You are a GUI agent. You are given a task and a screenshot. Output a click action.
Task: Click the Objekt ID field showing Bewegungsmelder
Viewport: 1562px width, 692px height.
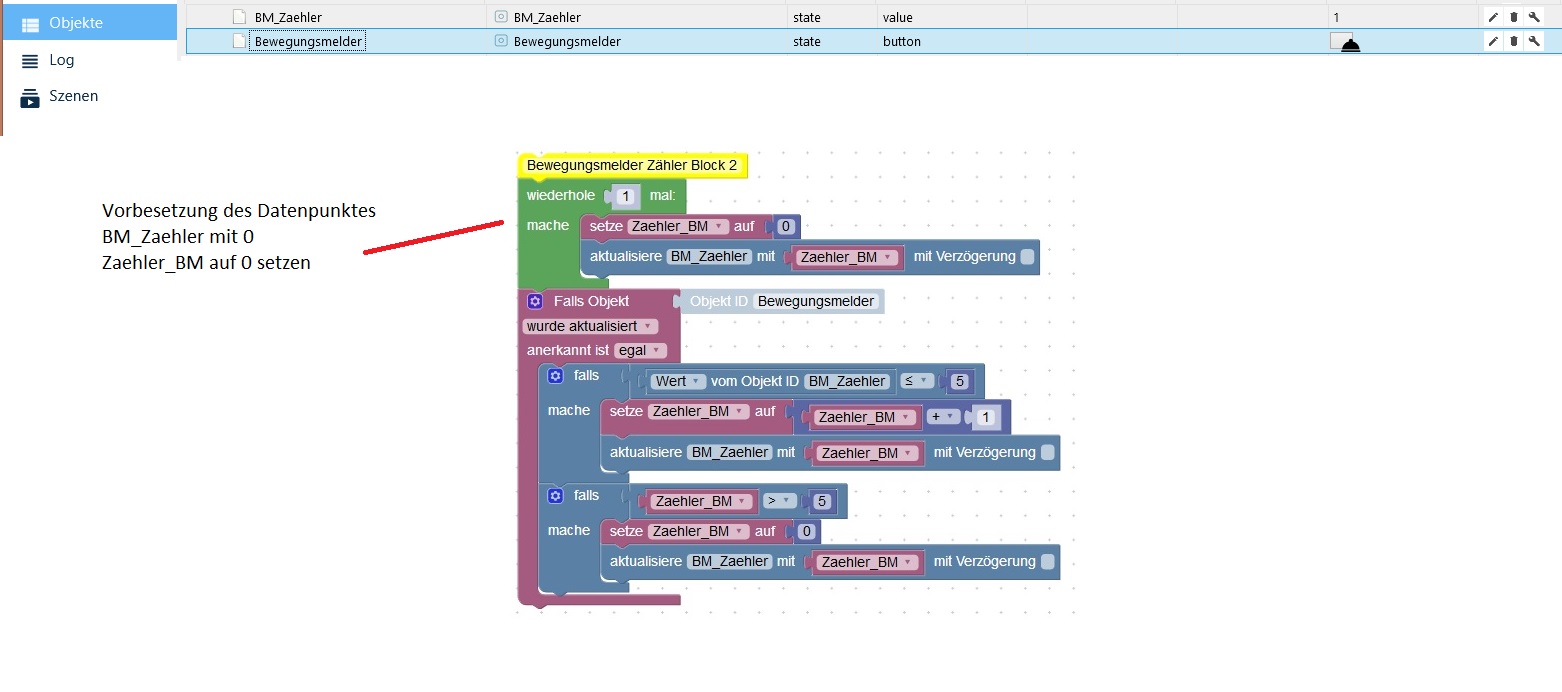816,301
